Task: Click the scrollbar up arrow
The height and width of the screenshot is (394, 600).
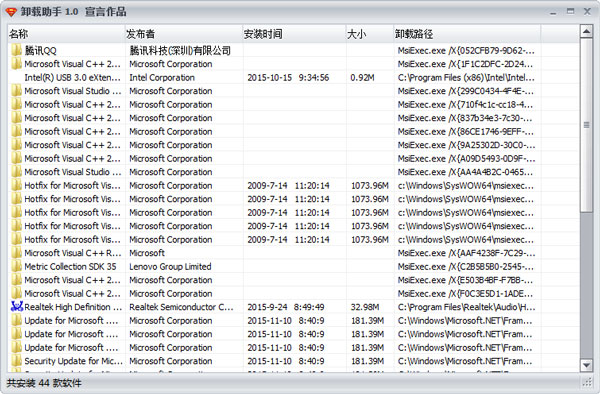Action: [x=586, y=32]
